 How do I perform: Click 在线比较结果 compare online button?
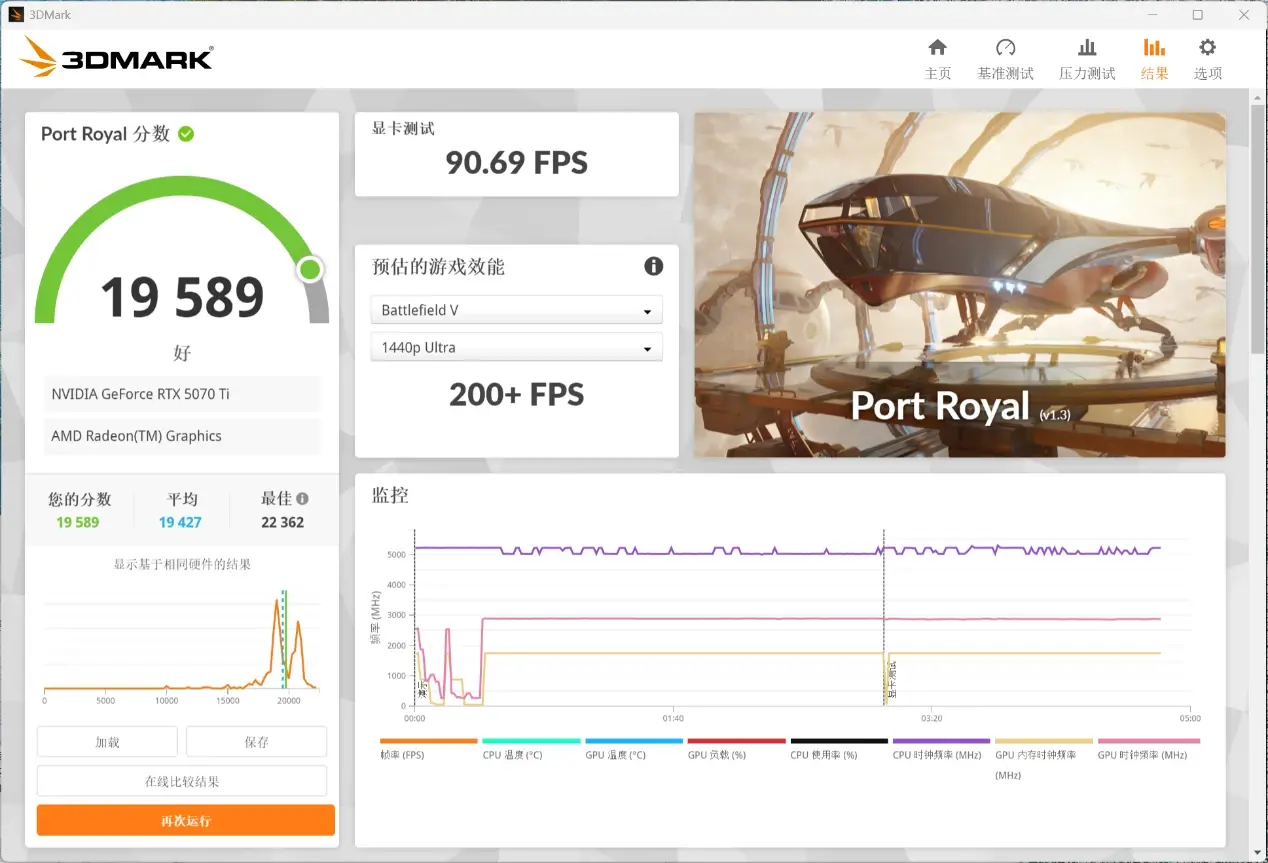click(182, 781)
